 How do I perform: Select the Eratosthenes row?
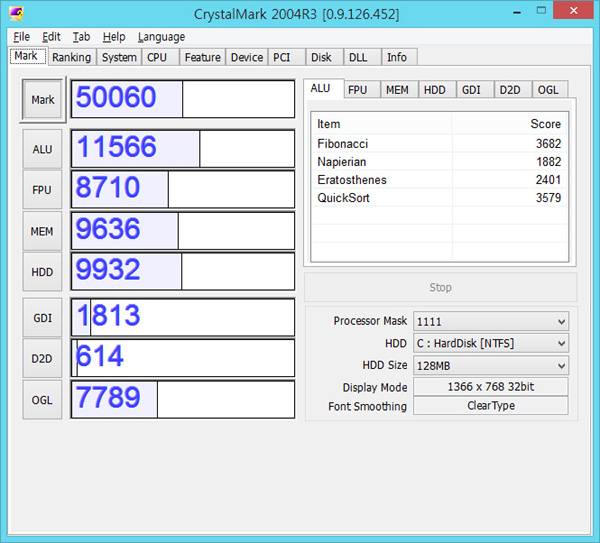point(439,179)
